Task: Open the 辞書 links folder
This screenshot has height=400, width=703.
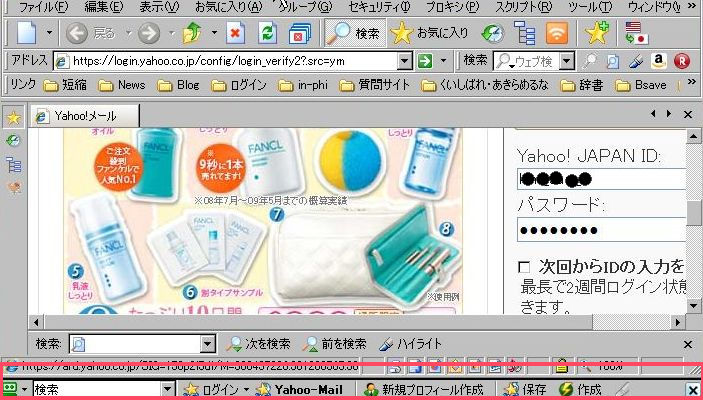Action: pos(582,85)
